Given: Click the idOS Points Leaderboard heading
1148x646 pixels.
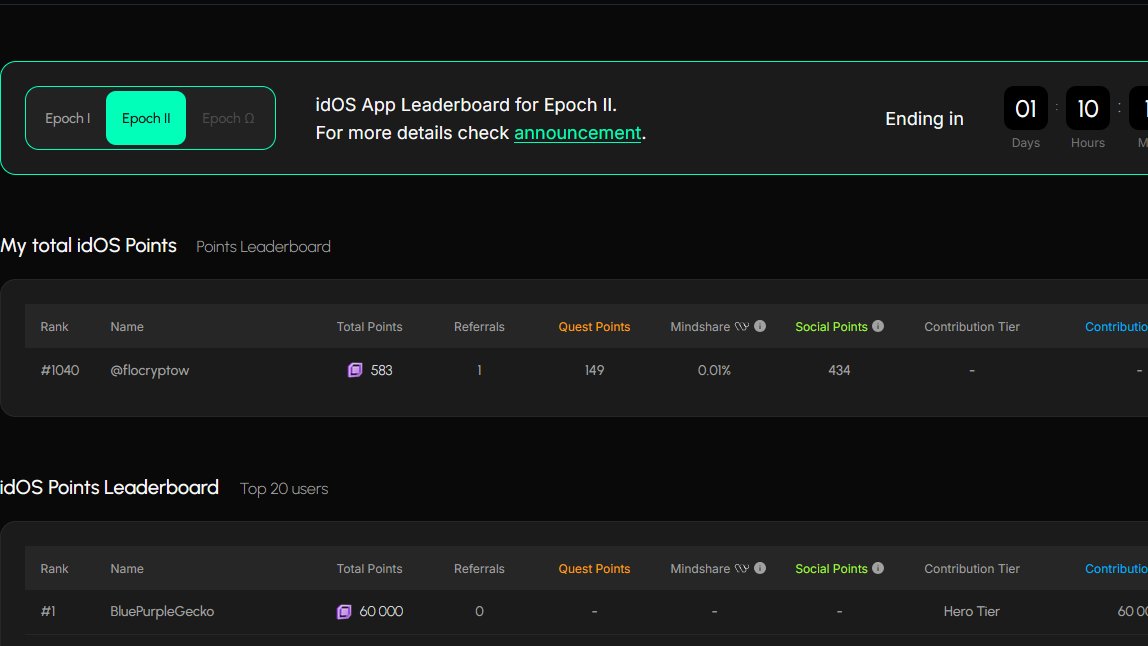Looking at the screenshot, I should pos(109,487).
